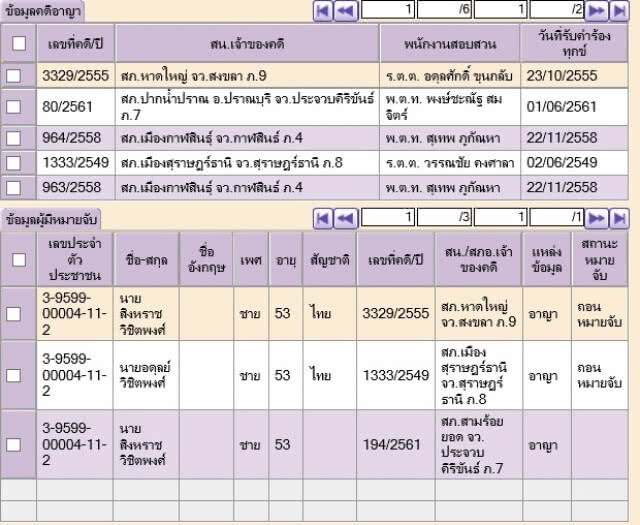
Task: Check the row for case 1333/2549 in cases table
Action: 13,163
